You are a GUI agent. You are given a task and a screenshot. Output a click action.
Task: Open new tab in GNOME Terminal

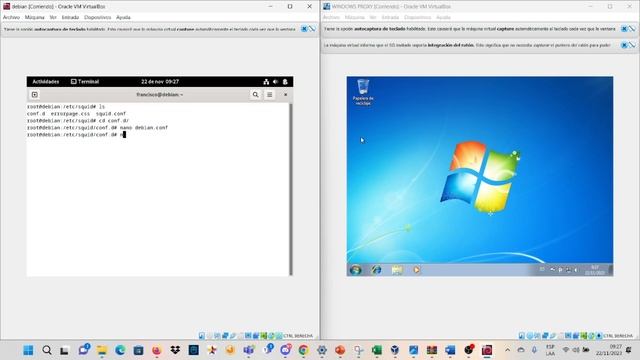pos(35,95)
